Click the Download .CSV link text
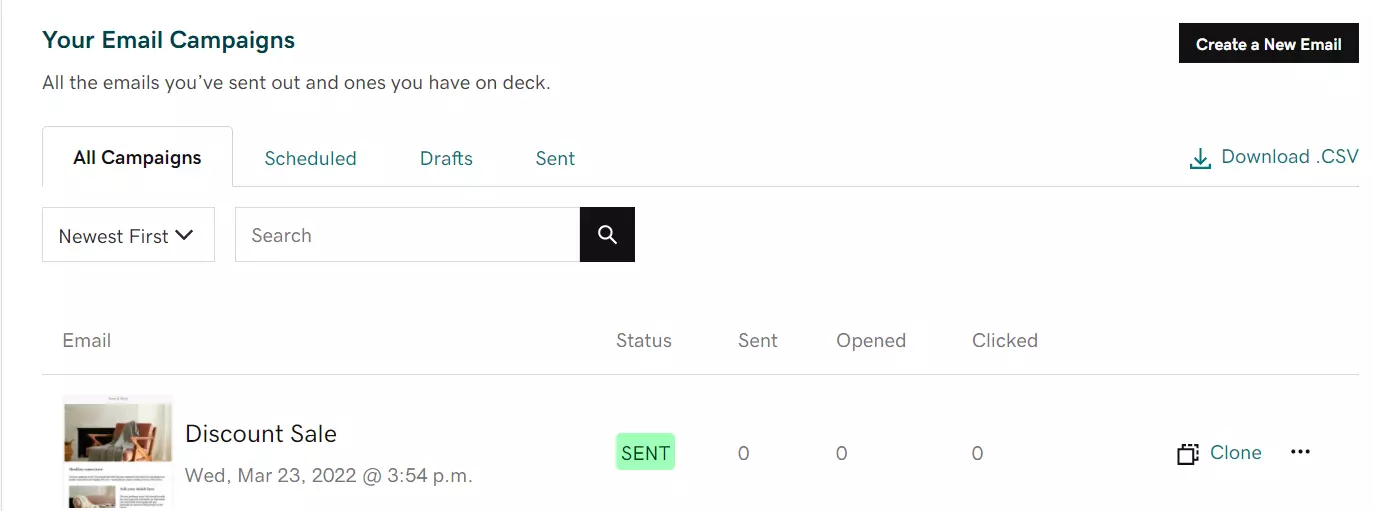The width and height of the screenshot is (1373, 511). 1290,157
